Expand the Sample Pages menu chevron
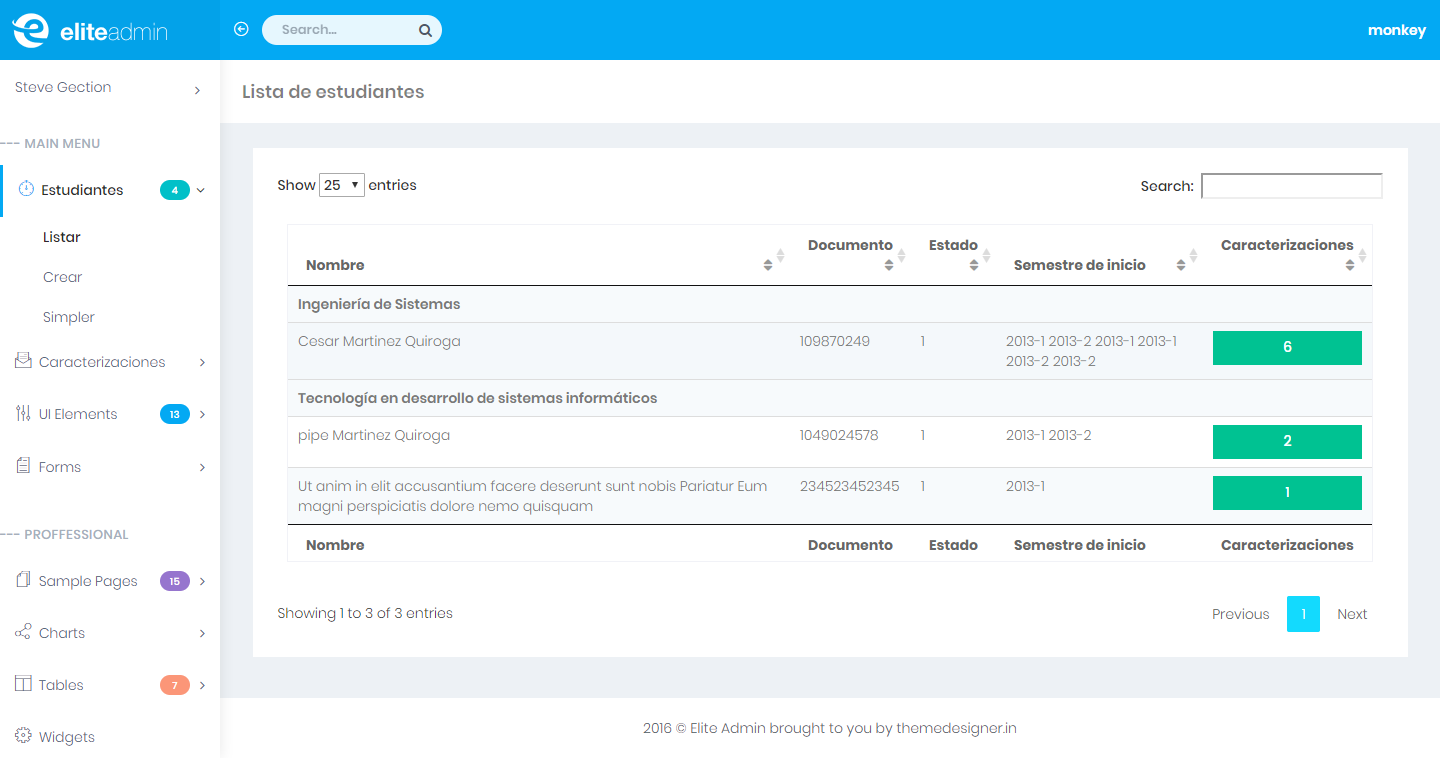The image size is (1440, 758). (202, 581)
